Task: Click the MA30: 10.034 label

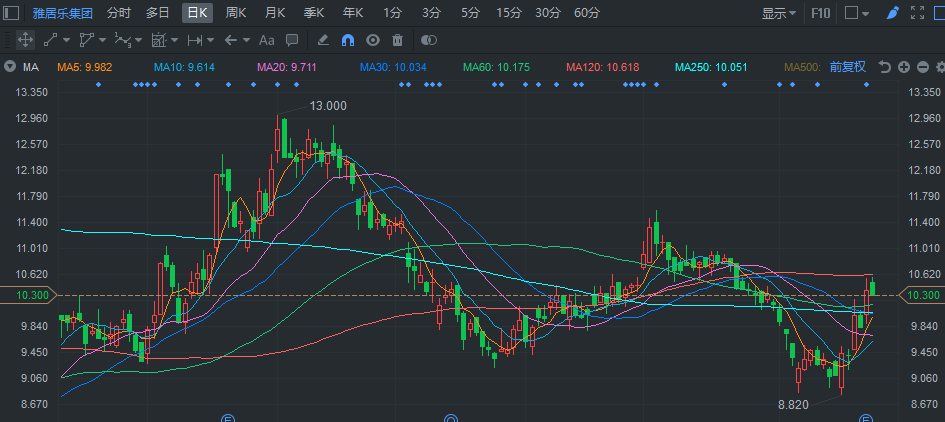Action: click(393, 68)
